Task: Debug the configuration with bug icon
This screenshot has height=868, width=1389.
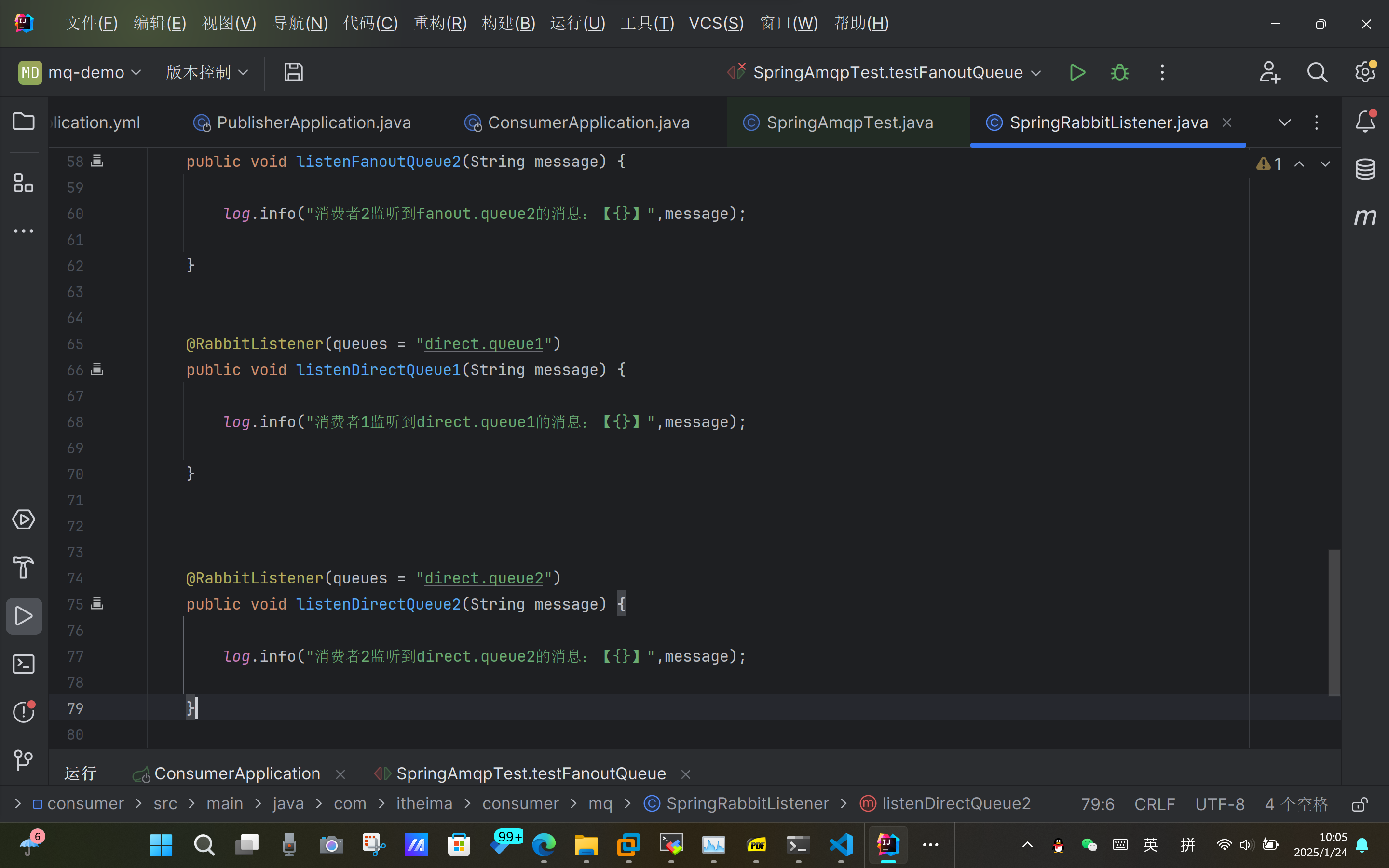Action: pyautogui.click(x=1119, y=72)
